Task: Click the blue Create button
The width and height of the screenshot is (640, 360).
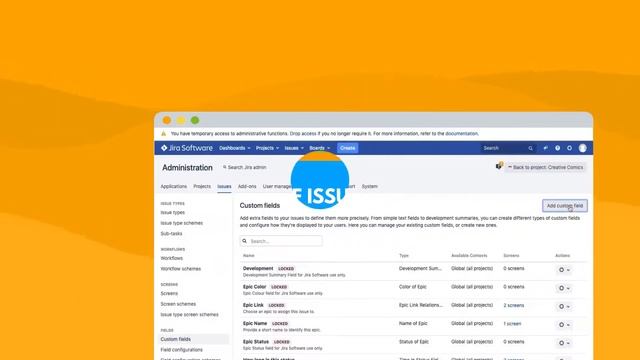Action: click(x=347, y=148)
